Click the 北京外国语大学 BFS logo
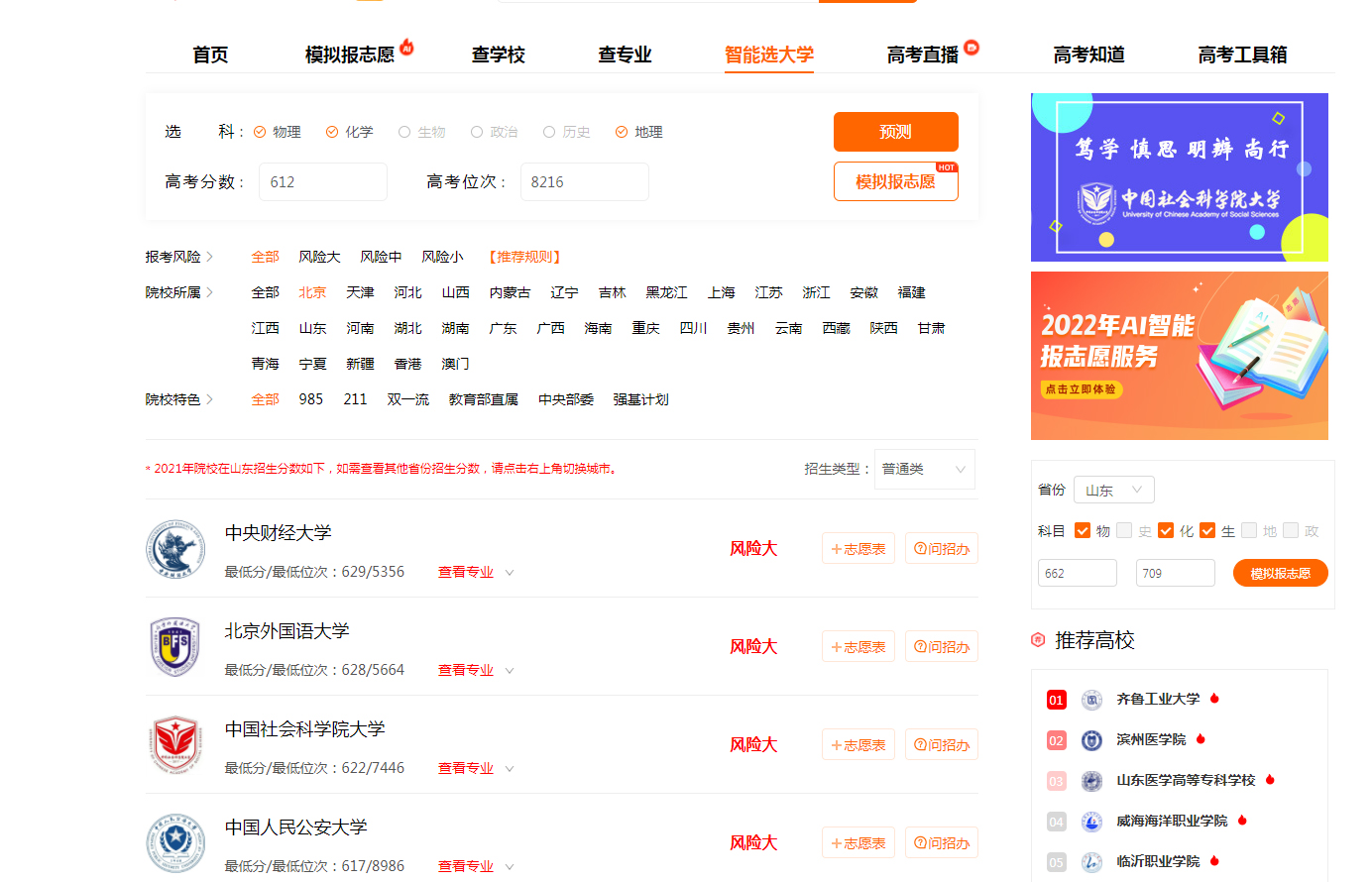This screenshot has width=1372, height=882. (175, 648)
